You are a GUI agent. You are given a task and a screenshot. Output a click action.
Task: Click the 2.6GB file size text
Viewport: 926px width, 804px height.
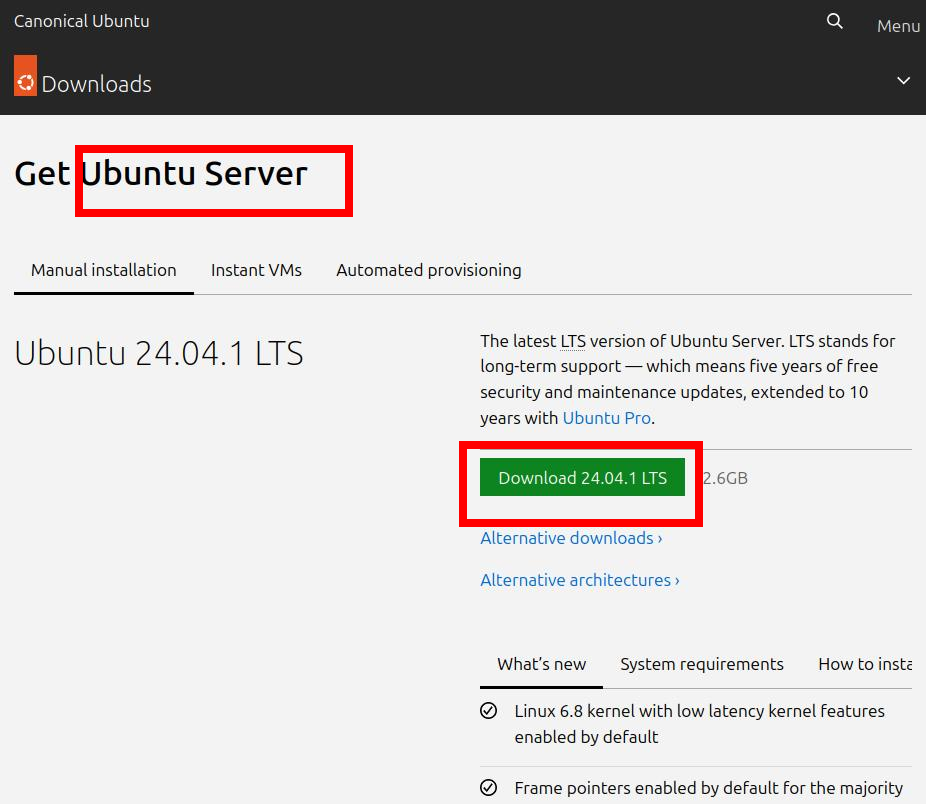pyautogui.click(x=725, y=478)
